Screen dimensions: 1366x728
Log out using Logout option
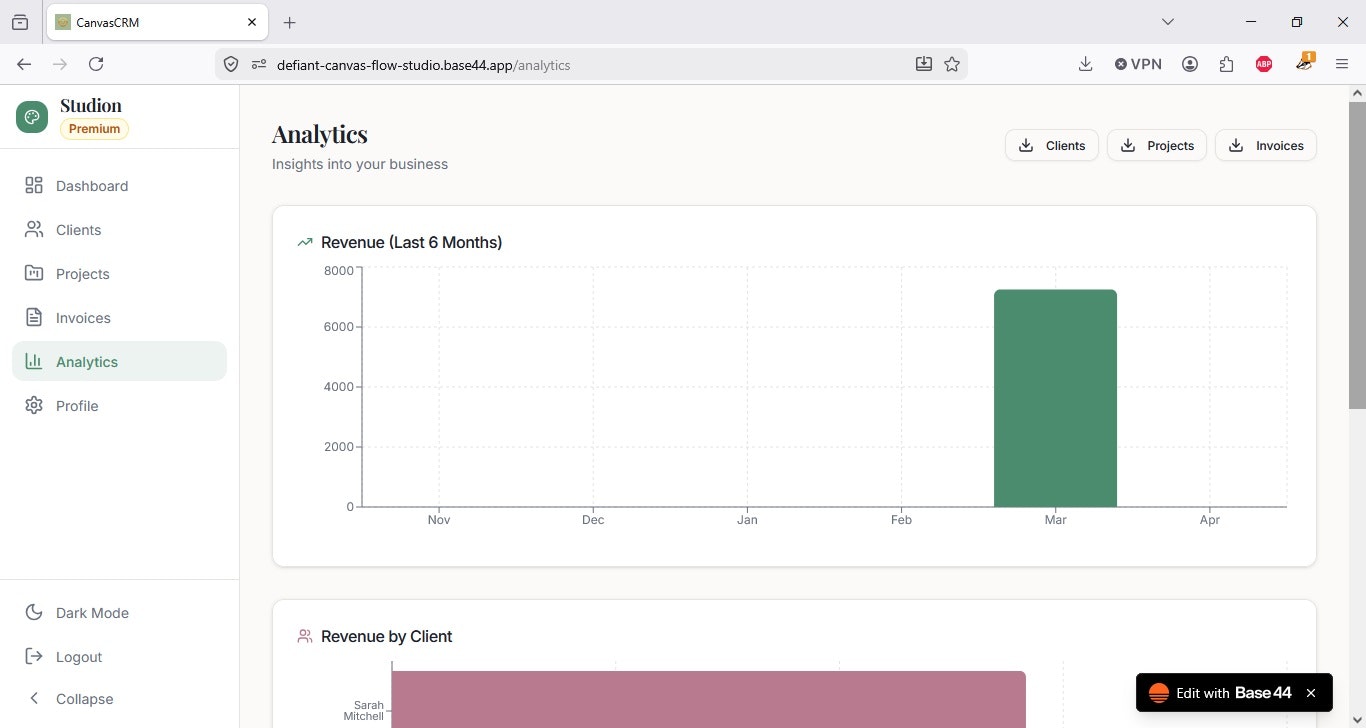(119, 657)
